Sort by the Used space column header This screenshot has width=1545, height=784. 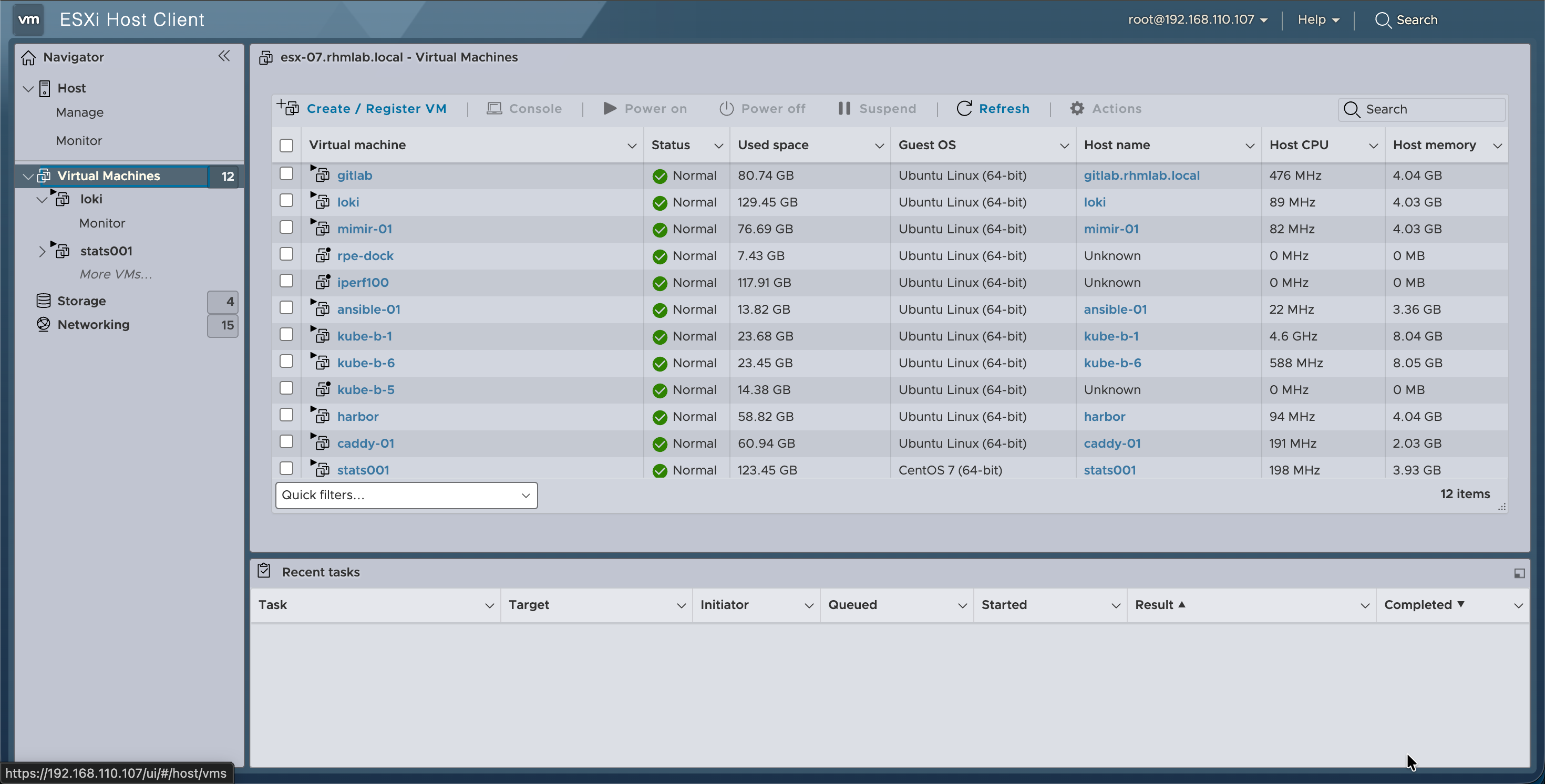(772, 145)
